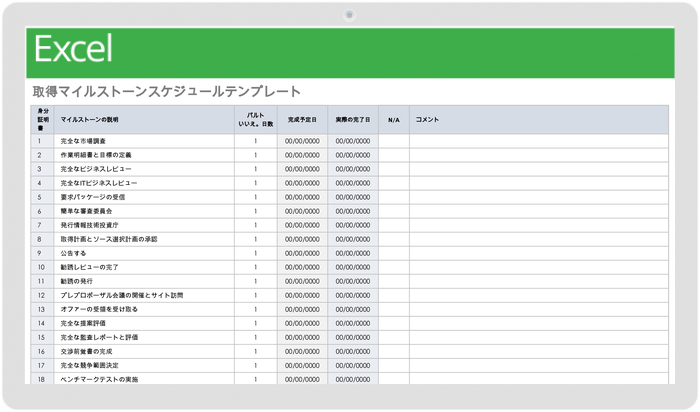Viewport: 700px width, 412px height.
Task: Click the 実際の完了日 column header
Action: point(353,120)
